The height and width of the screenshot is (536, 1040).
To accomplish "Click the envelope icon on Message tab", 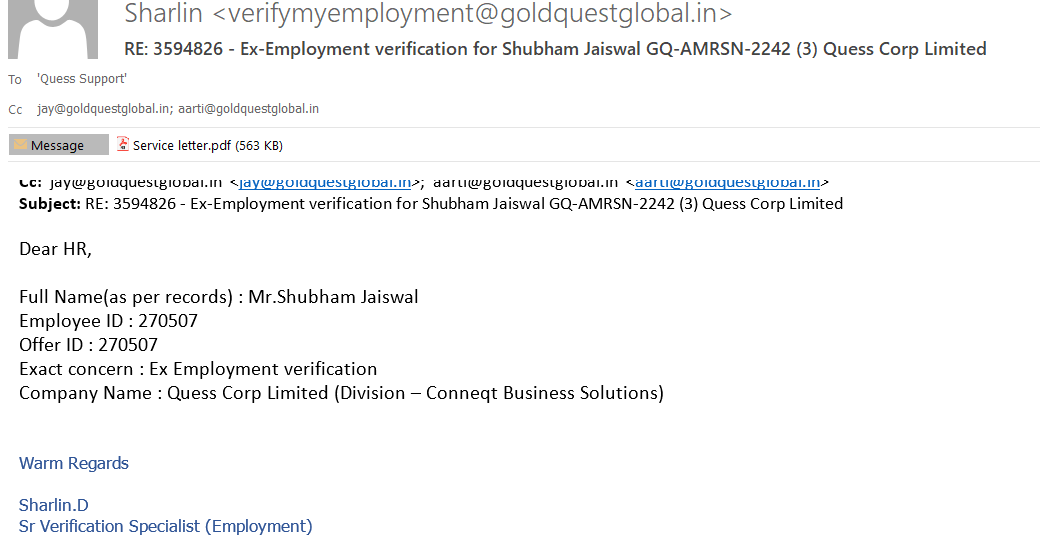I will click(20, 145).
